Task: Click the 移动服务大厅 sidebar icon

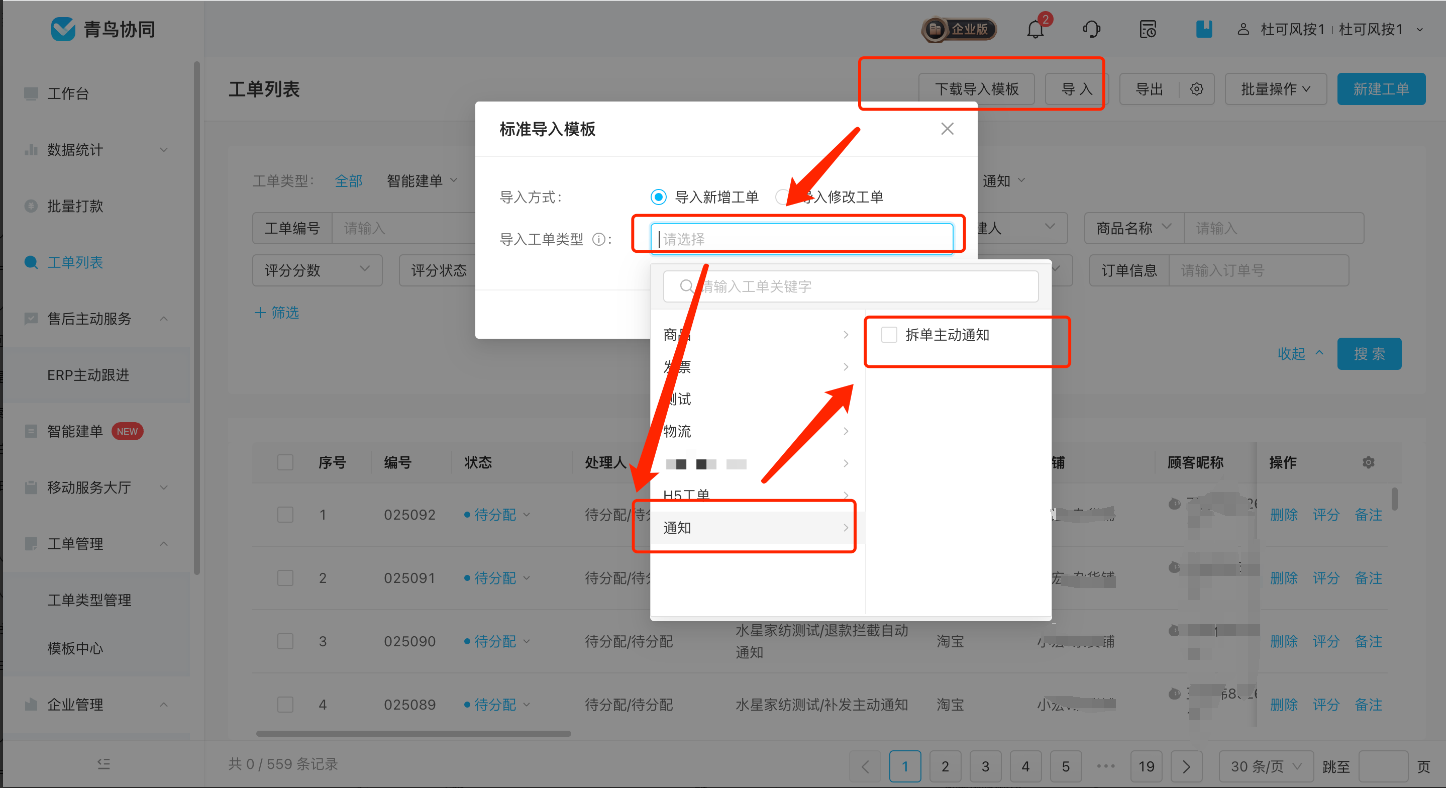Action: [x=31, y=487]
